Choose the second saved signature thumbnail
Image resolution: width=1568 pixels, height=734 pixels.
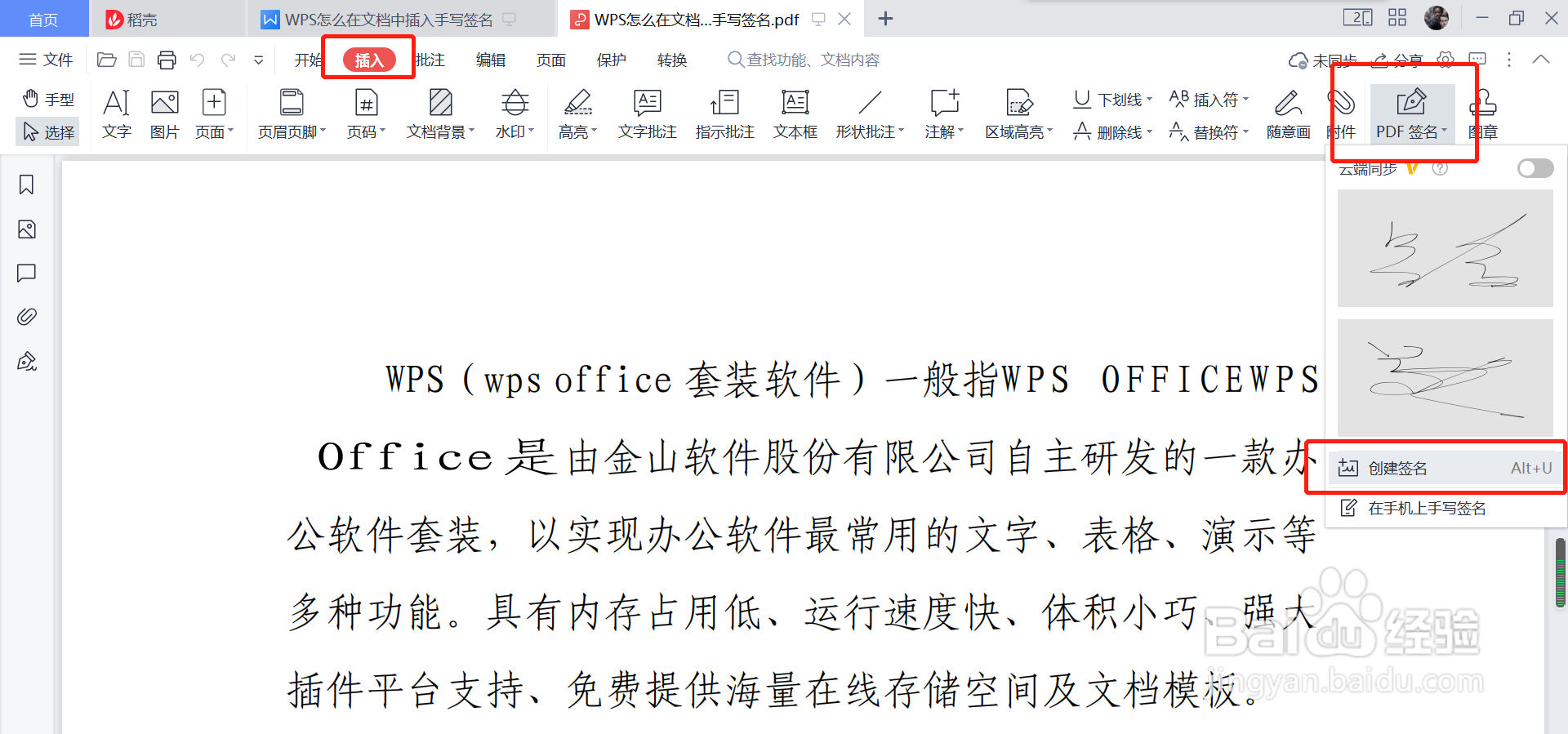point(1445,377)
